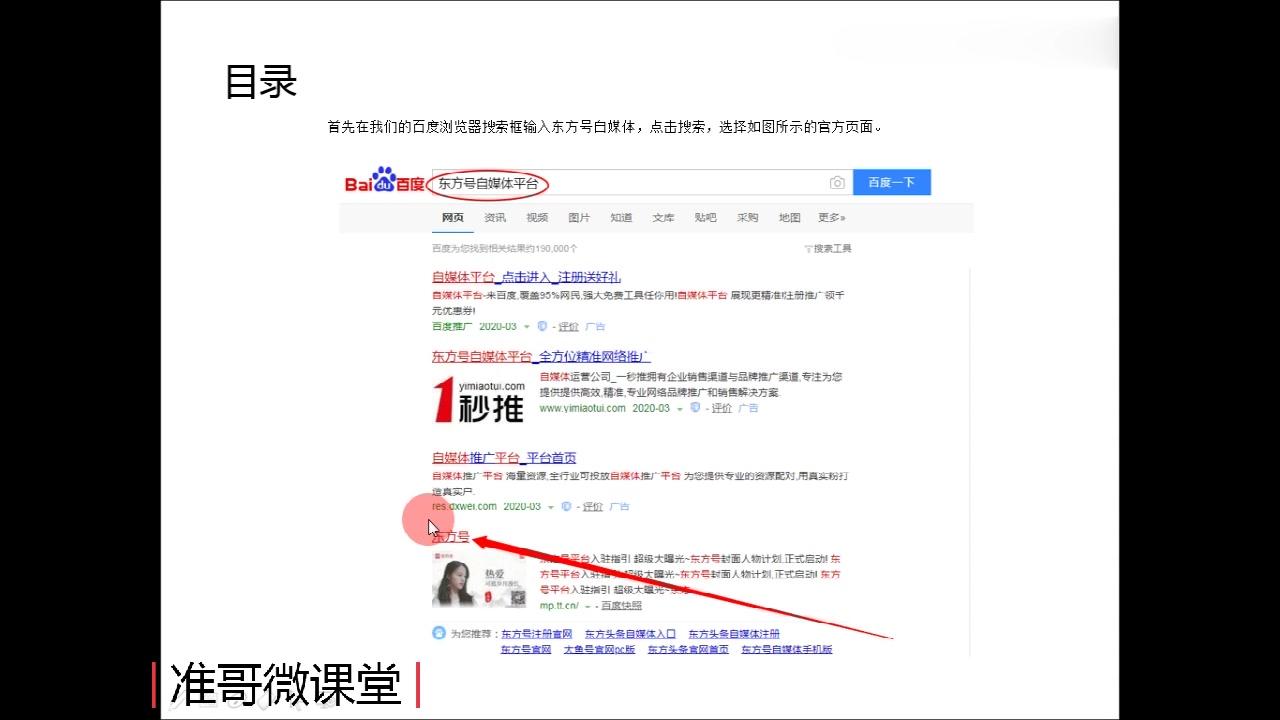Click the shield icon on the 百度推广 result

(542, 326)
